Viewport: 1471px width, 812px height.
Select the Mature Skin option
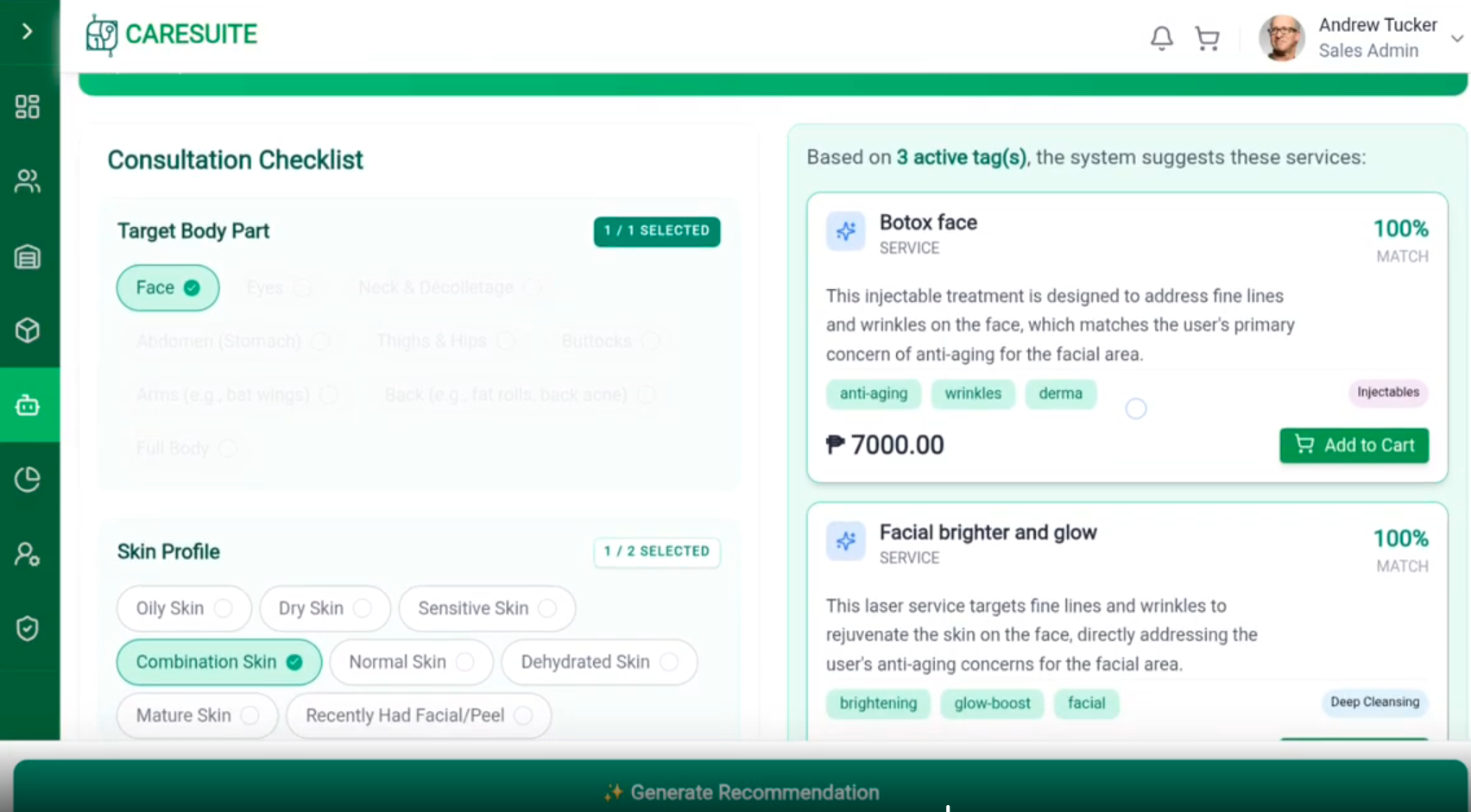tap(197, 715)
